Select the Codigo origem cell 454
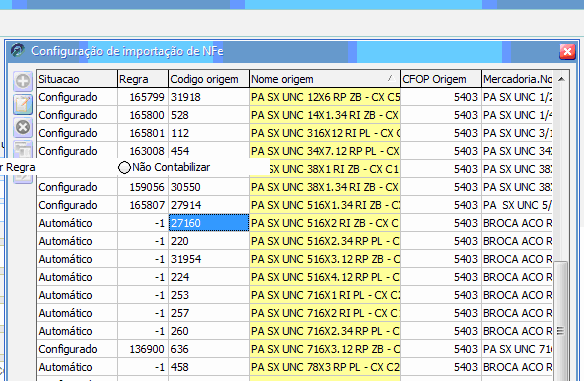Screen dimensions: 584x381 [209, 151]
